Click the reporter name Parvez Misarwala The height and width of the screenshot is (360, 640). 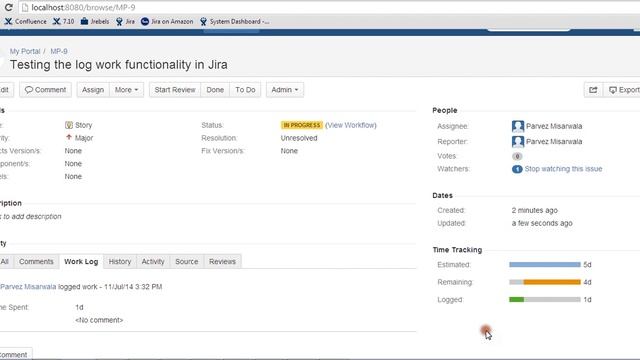(x=554, y=142)
